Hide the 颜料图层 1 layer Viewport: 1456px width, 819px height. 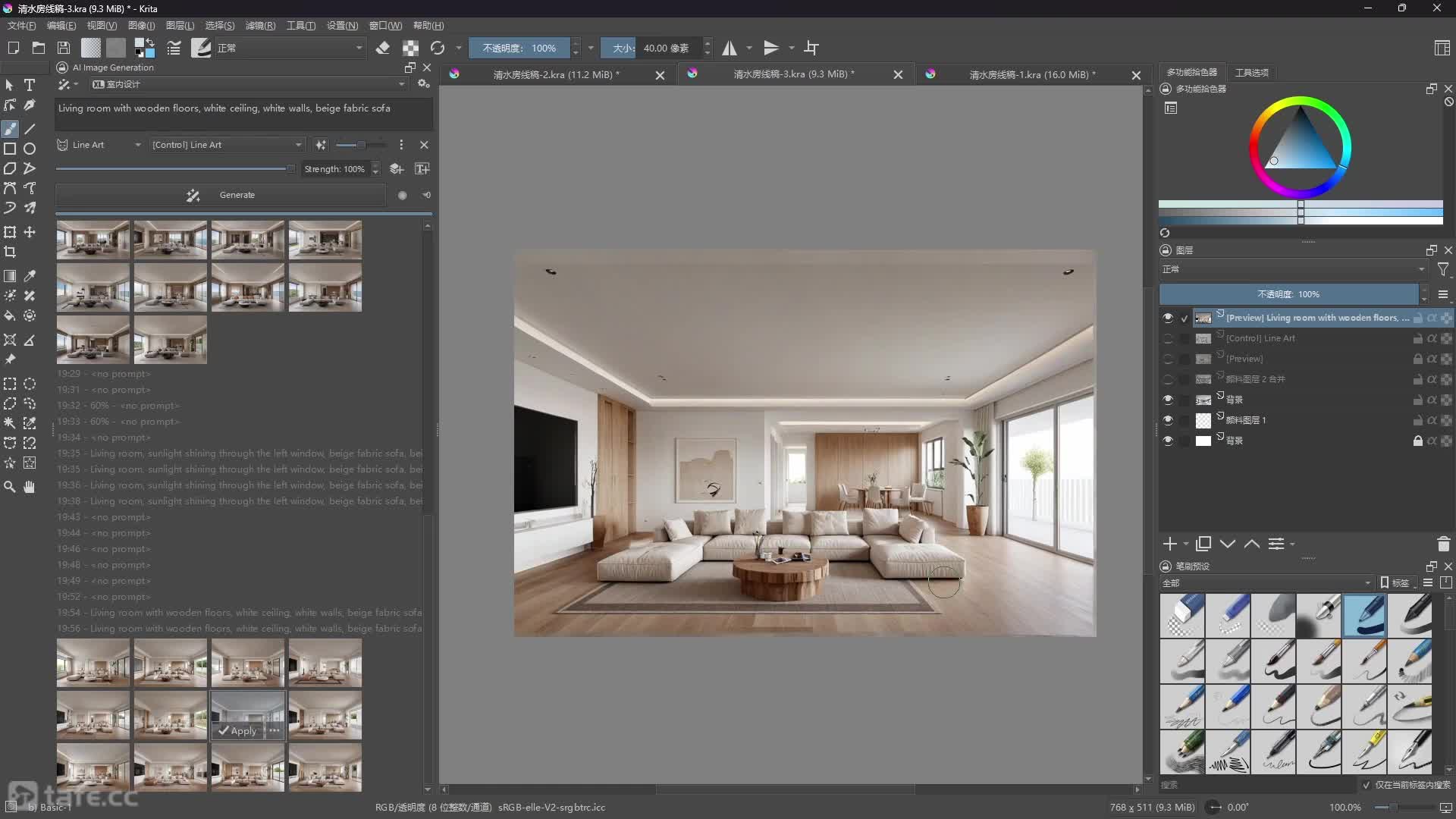[1168, 420]
